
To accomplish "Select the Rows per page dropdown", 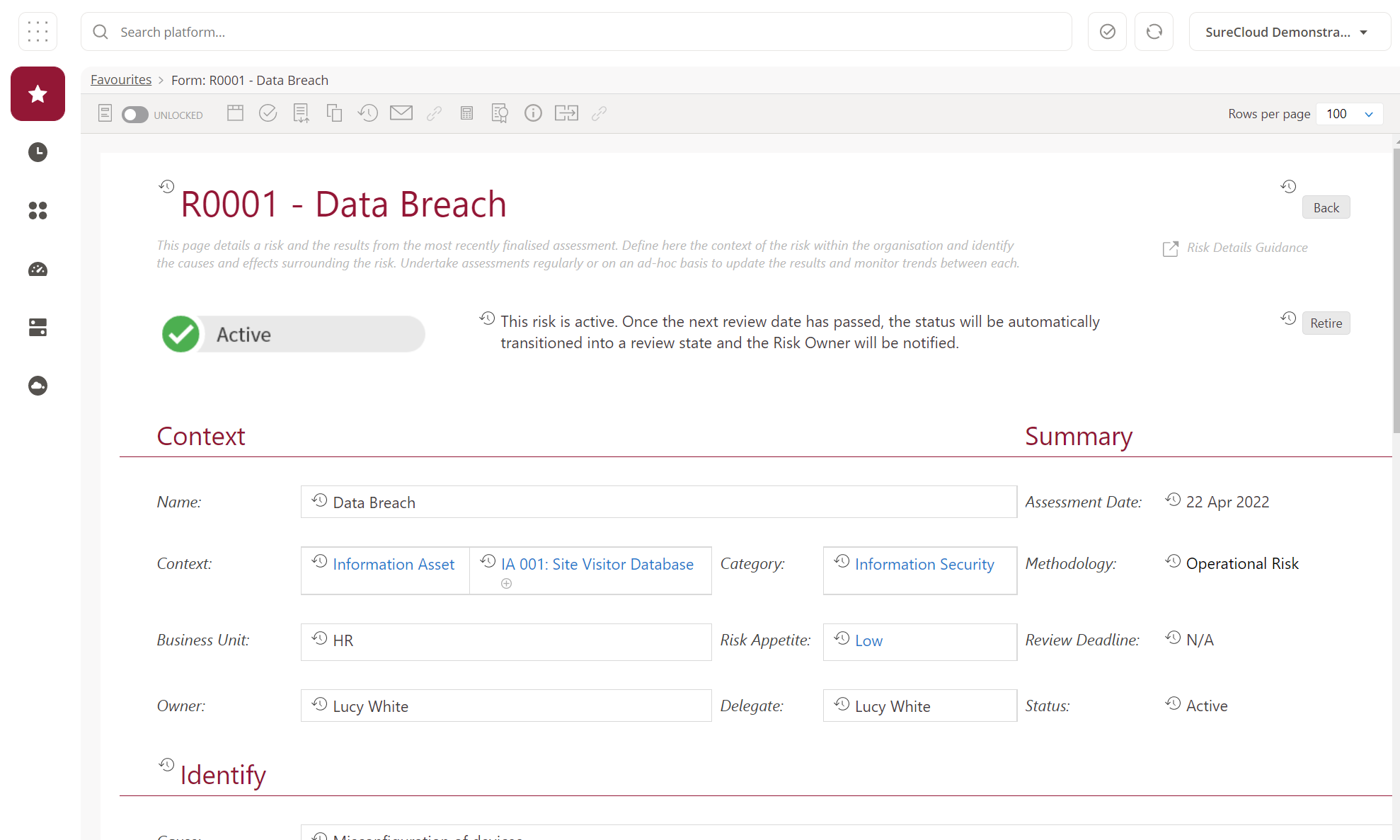I will [1349, 113].
